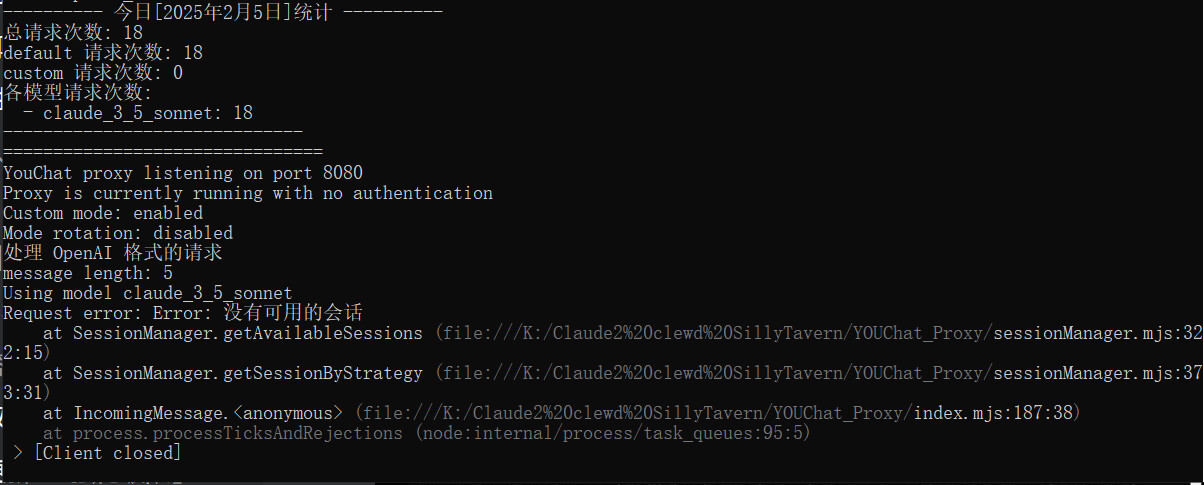This screenshot has width=1204, height=485.
Task: Click the 各模型请求次数 heading text
Action: click(x=78, y=93)
